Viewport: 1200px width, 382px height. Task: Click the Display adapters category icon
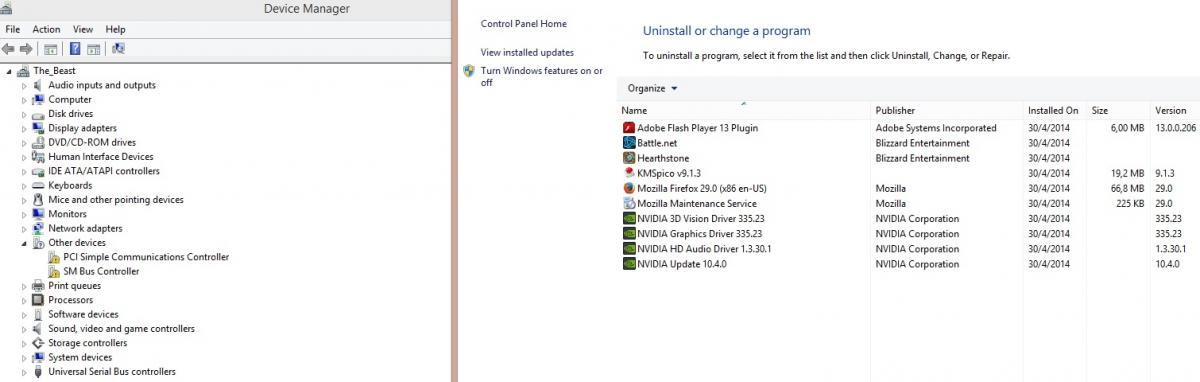39,128
